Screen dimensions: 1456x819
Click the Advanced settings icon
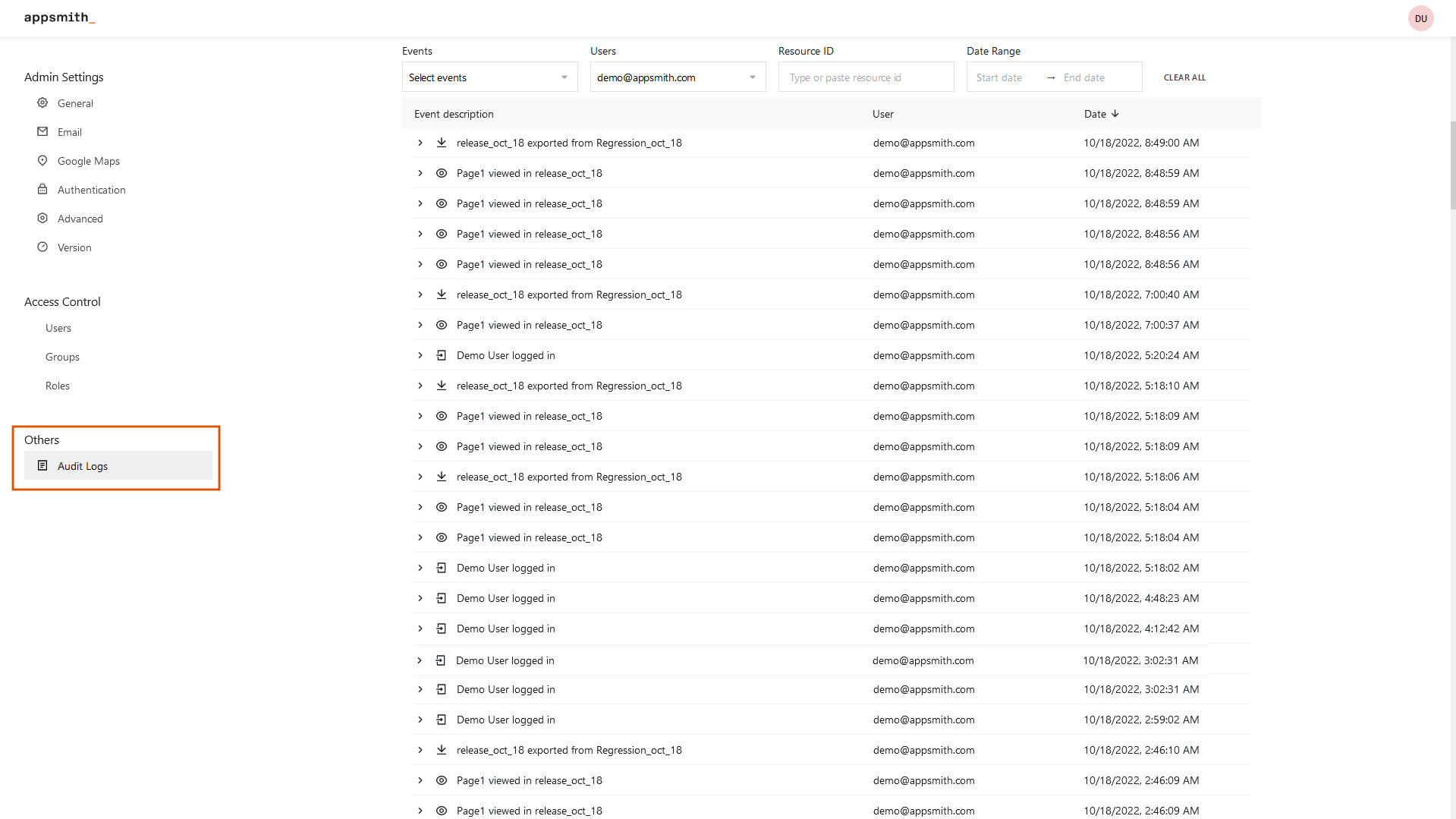click(x=42, y=218)
